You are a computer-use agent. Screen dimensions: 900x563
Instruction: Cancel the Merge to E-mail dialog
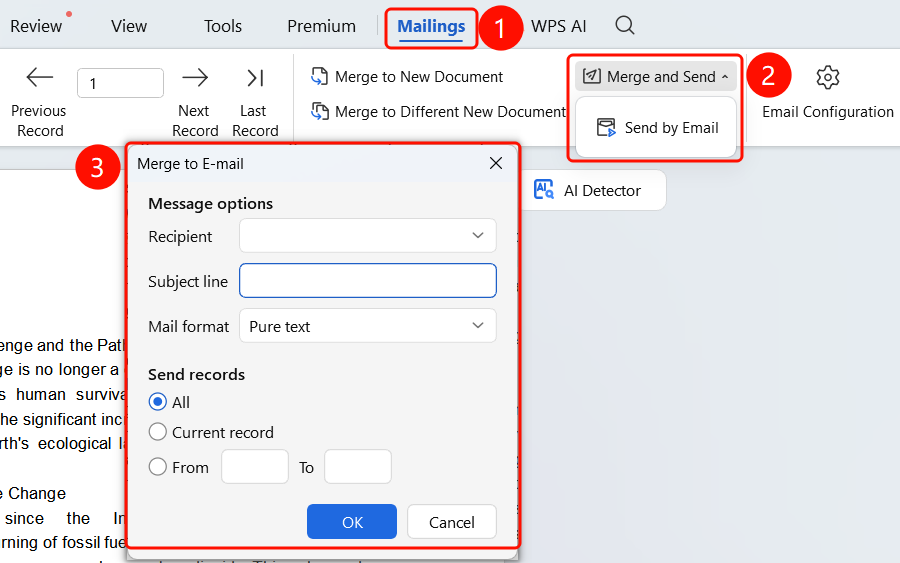pyautogui.click(x=452, y=522)
